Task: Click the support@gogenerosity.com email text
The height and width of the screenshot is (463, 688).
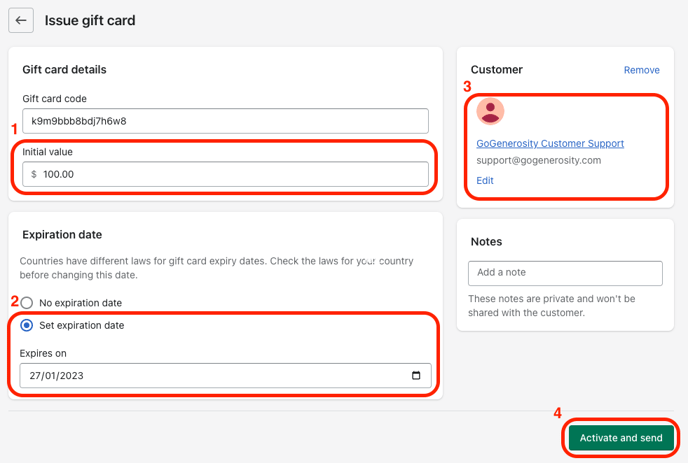Action: (539, 161)
